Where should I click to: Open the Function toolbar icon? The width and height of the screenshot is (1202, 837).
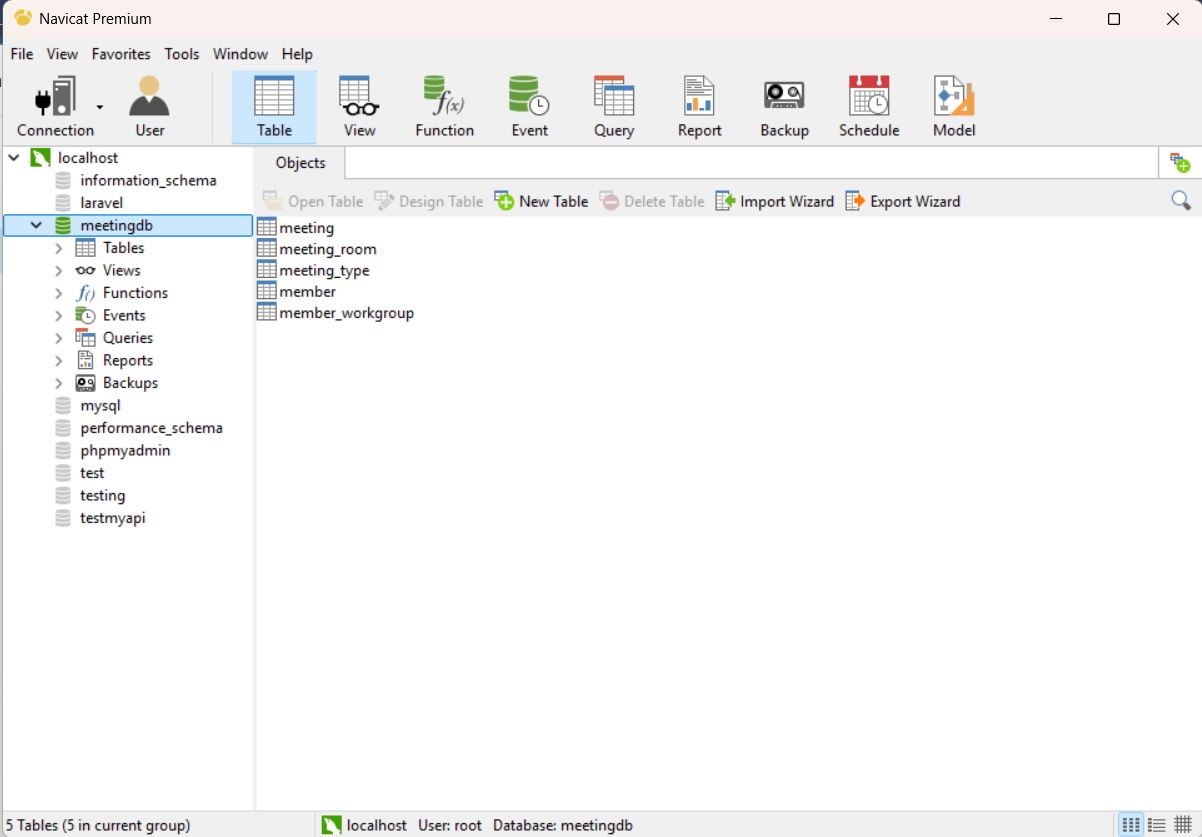(444, 107)
